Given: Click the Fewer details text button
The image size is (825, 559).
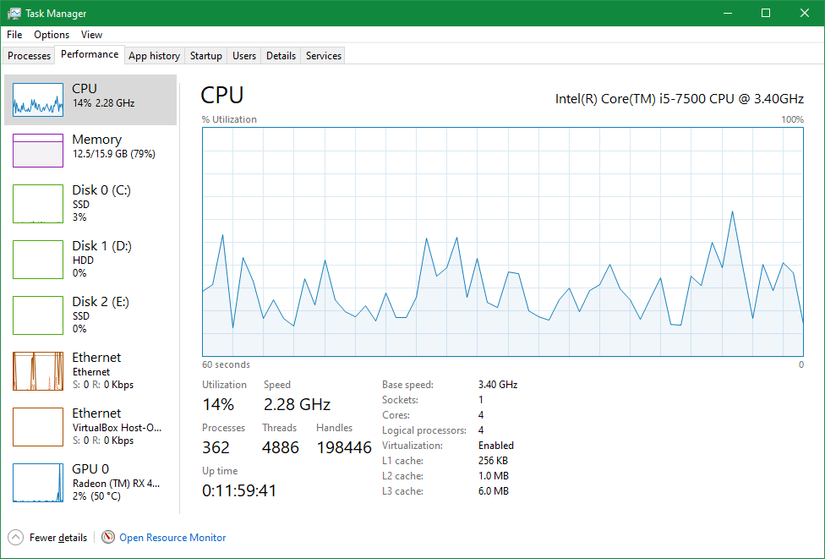Looking at the screenshot, I should (x=58, y=537).
